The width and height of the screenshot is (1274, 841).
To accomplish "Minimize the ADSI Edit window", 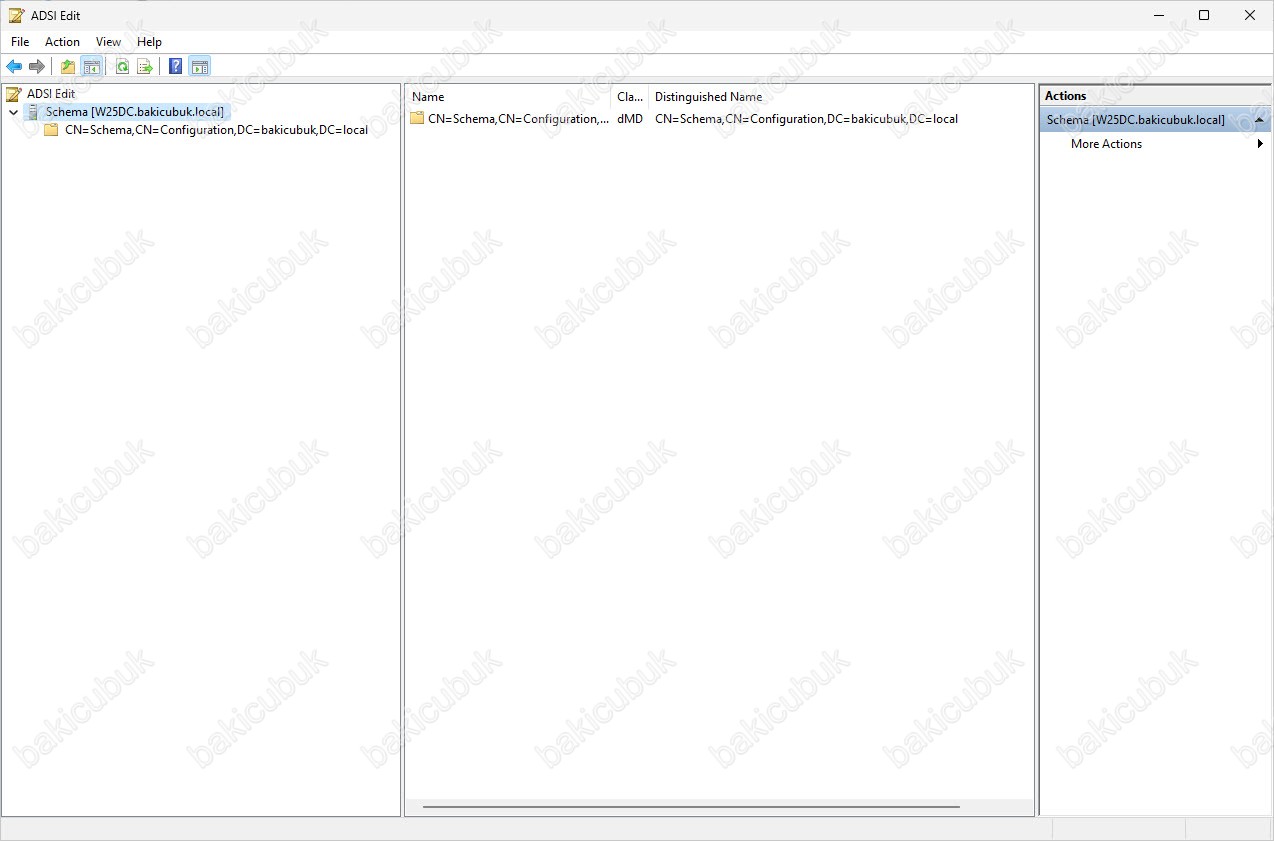I will (1157, 15).
